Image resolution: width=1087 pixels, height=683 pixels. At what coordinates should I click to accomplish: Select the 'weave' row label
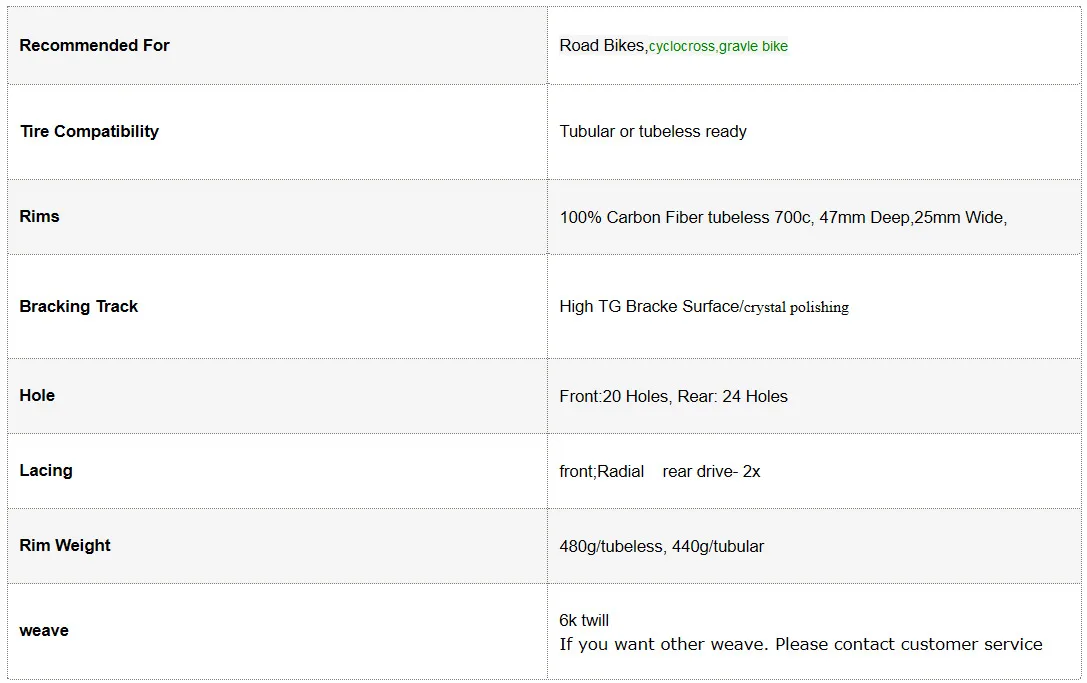[x=44, y=631]
